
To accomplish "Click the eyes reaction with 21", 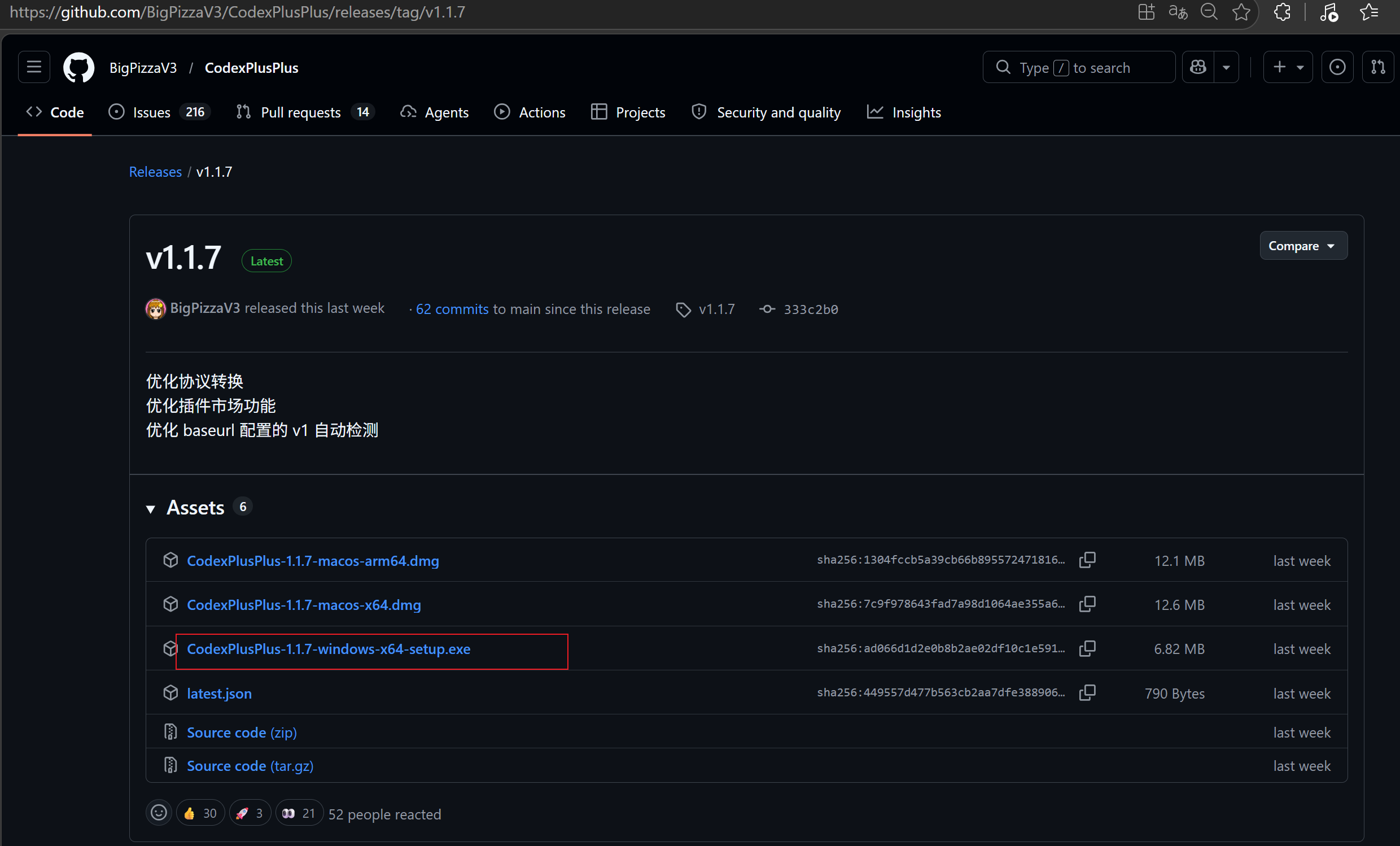I will click(299, 813).
